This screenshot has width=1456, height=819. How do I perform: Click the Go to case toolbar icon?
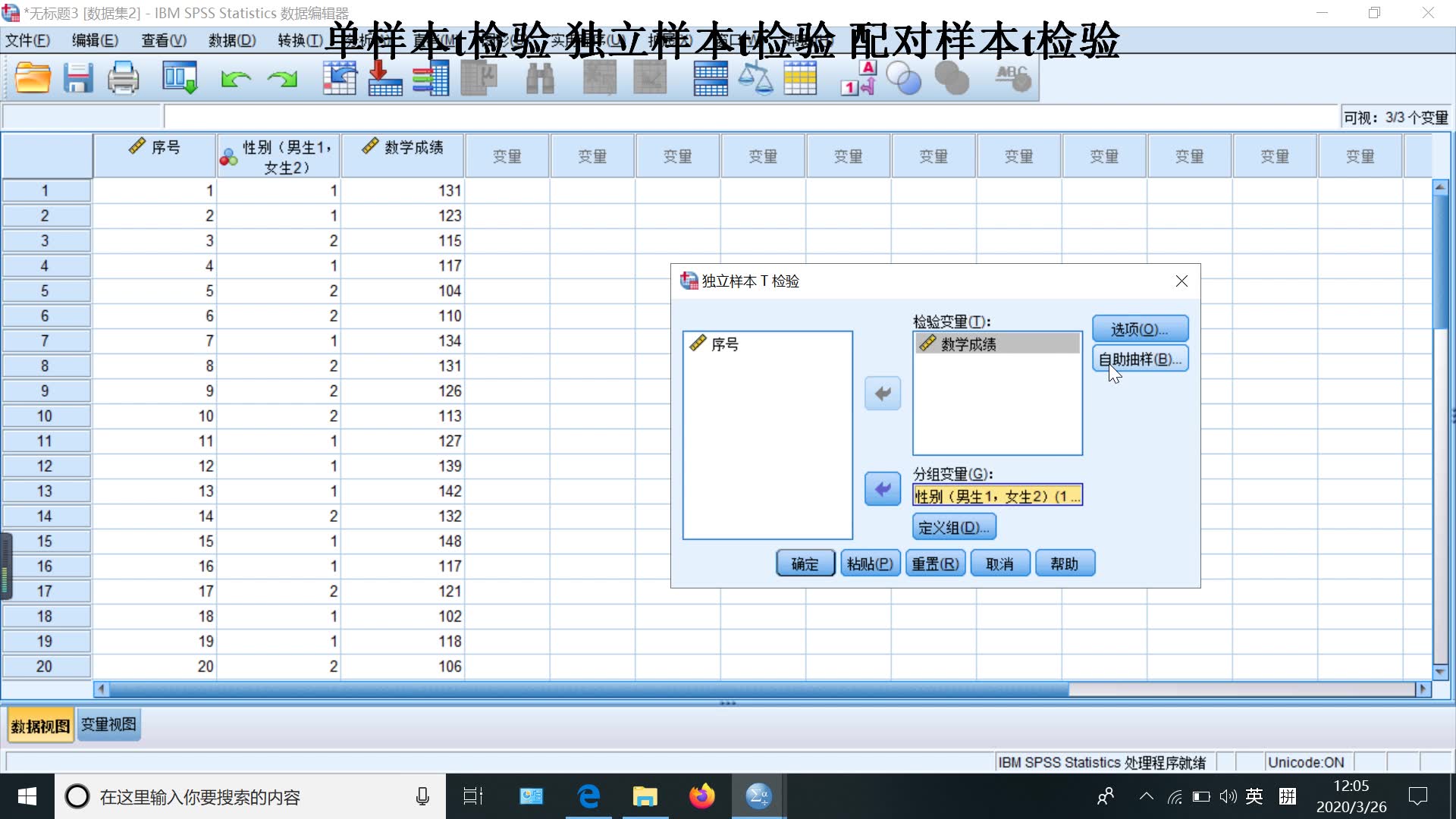tap(340, 78)
